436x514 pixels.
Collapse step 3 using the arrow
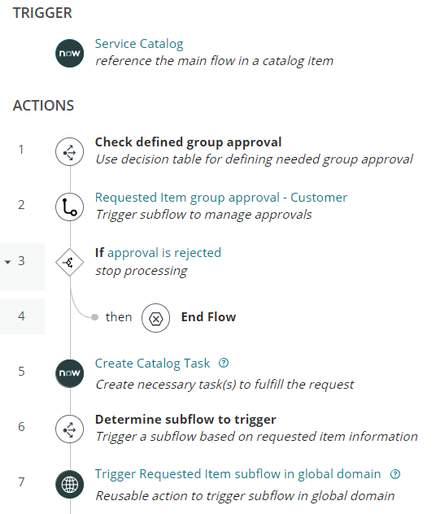(8, 262)
